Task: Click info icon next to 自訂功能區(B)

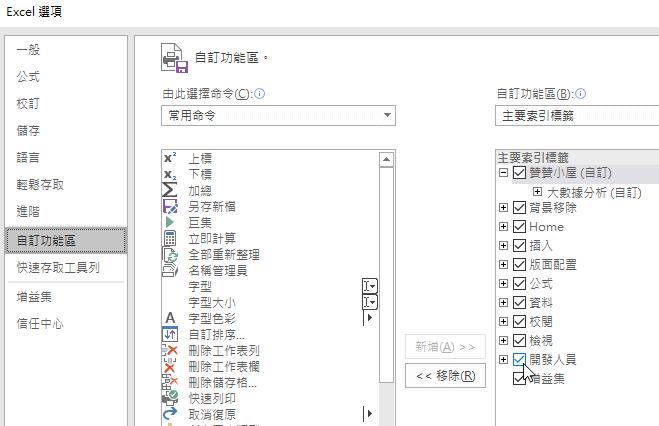Action: (x=580, y=93)
